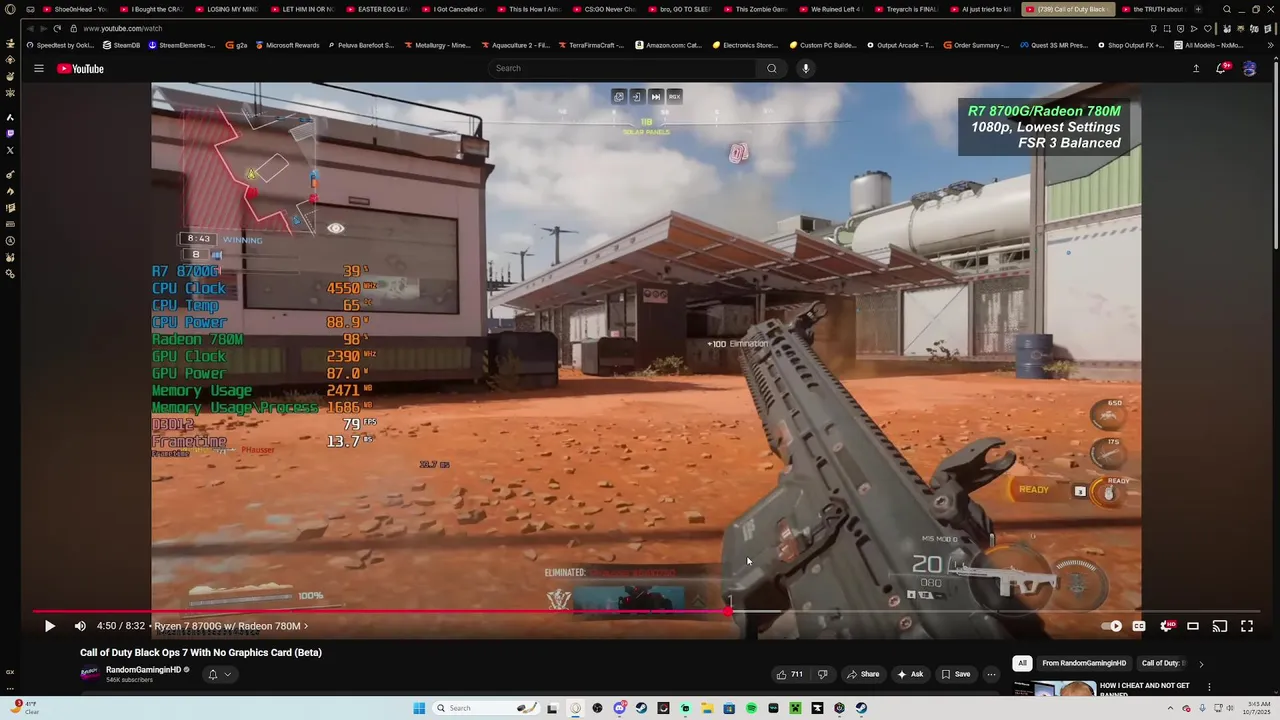Open browser tab search magnifier
This screenshot has height=720, width=1280.
pos(1227,9)
